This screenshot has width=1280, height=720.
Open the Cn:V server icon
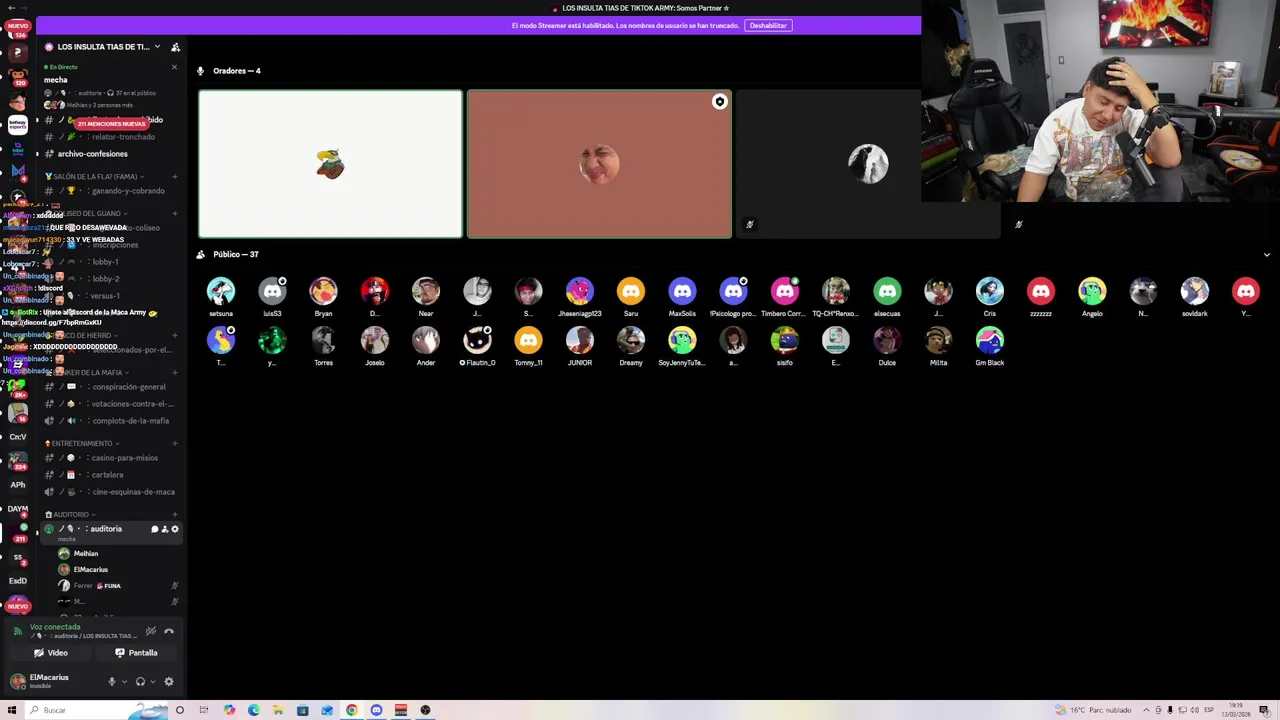[18, 437]
